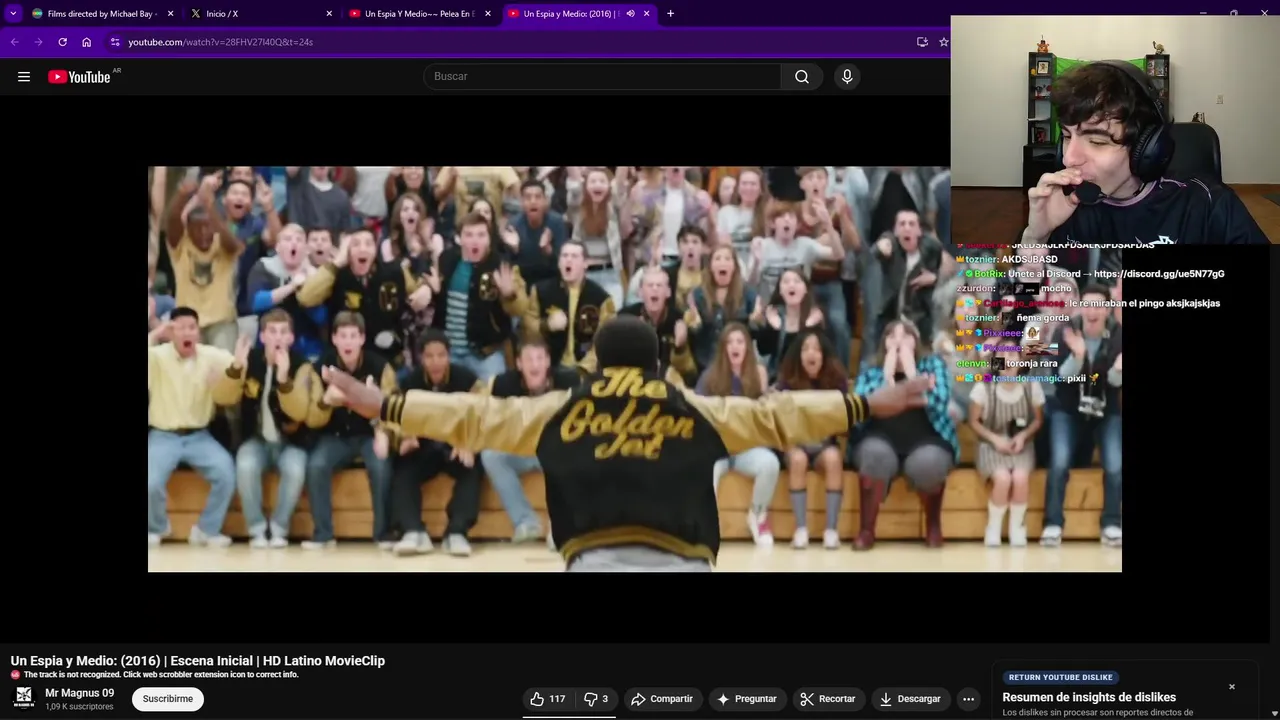Open the YouTube hamburger guide menu
This screenshot has height=720, width=1280.
coord(24,77)
